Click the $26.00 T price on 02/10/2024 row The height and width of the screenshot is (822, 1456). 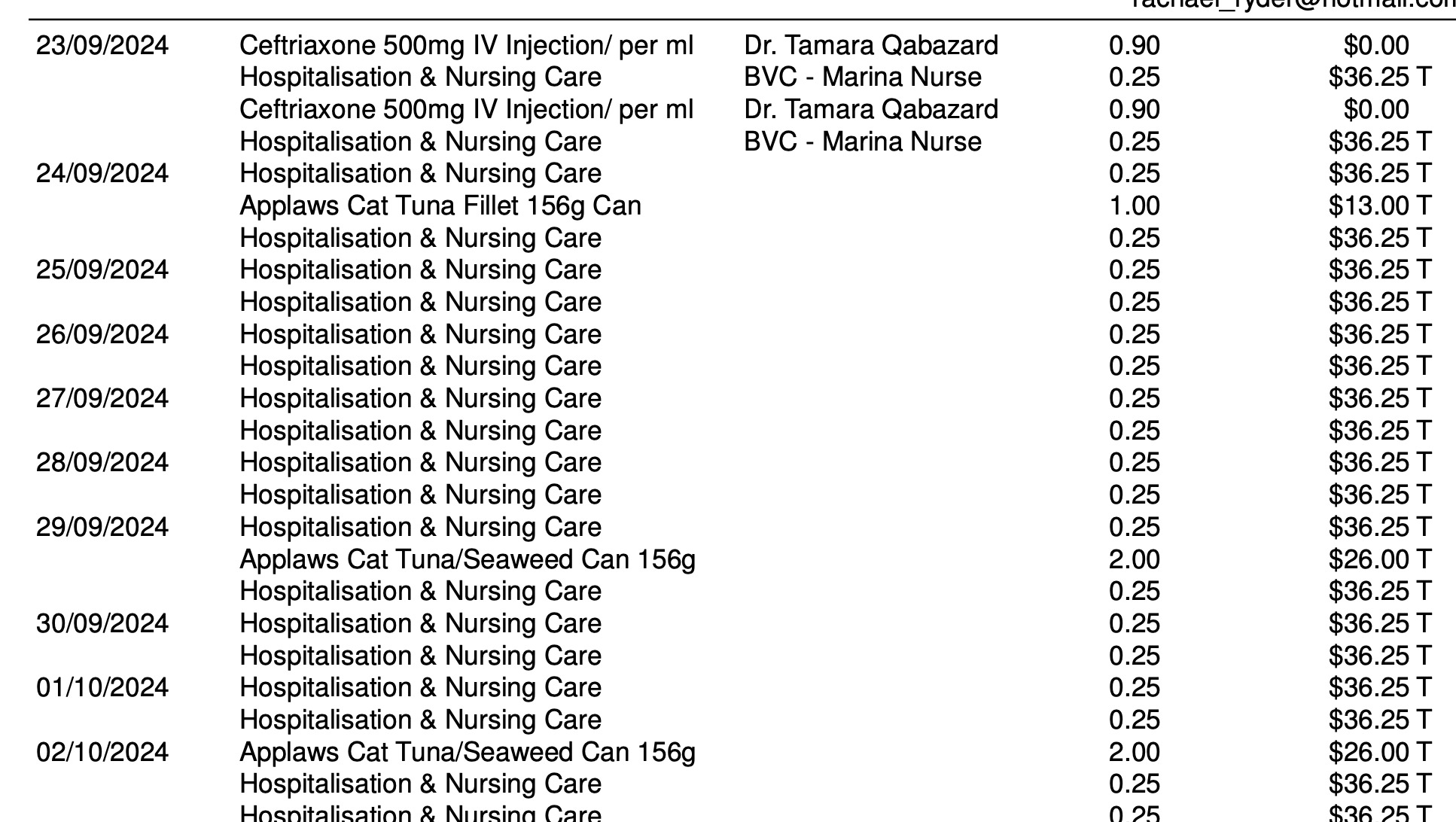coord(1379,752)
